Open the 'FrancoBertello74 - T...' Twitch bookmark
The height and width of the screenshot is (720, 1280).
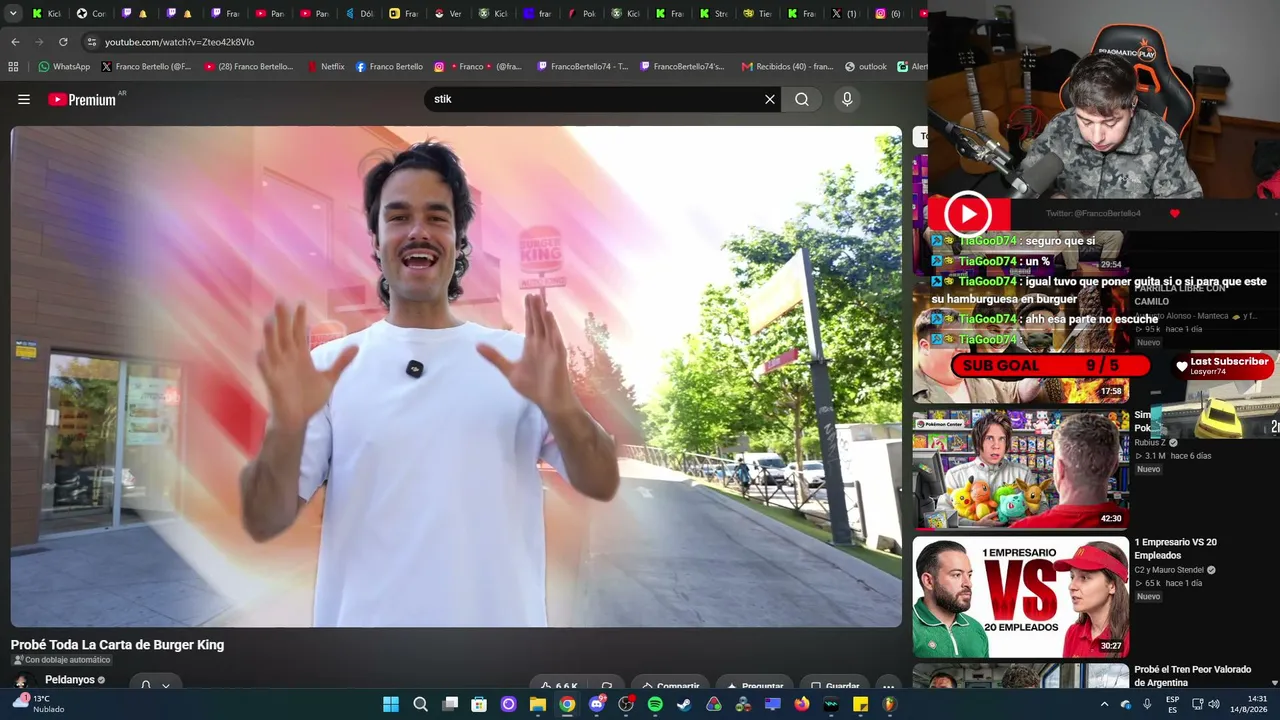[x=583, y=67]
